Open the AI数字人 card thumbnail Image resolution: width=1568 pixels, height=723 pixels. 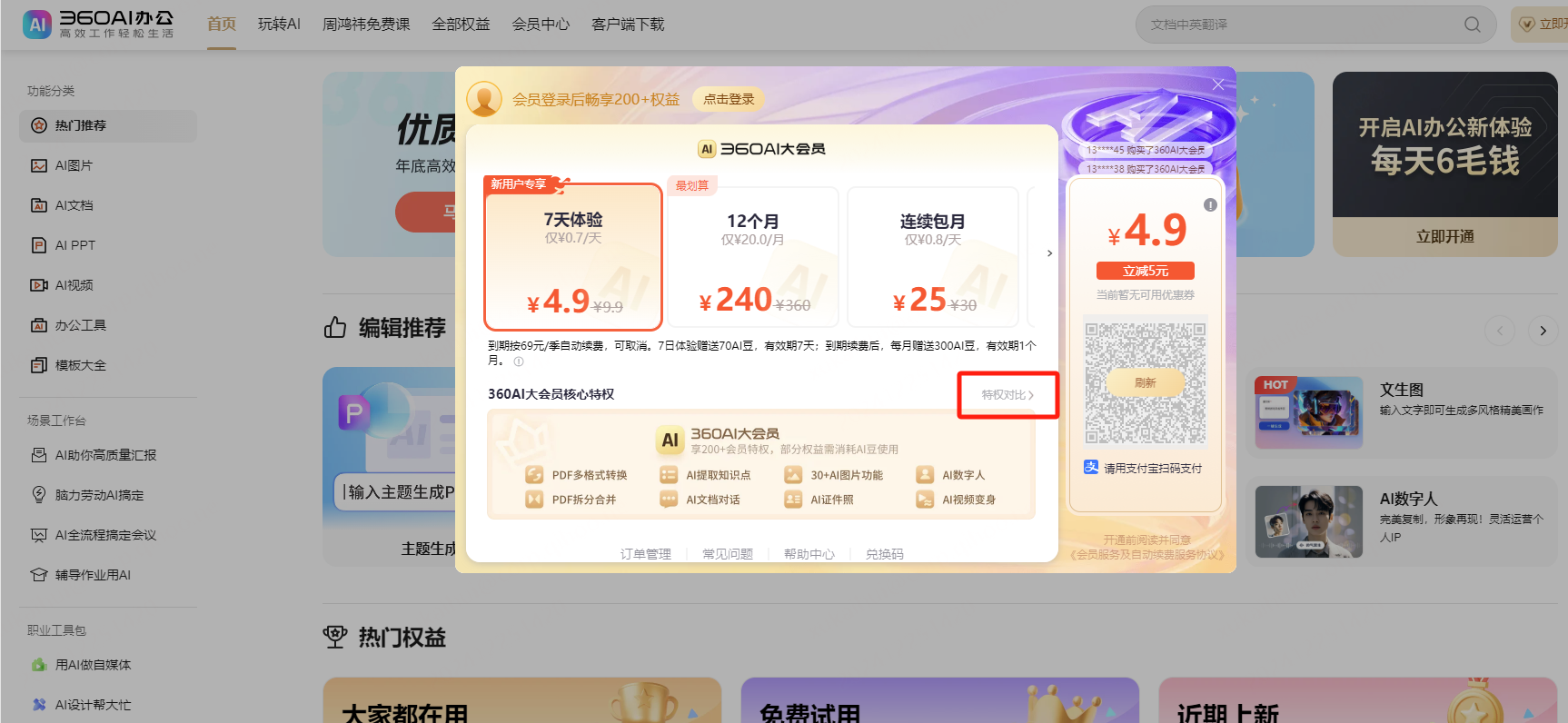pyautogui.click(x=1309, y=521)
